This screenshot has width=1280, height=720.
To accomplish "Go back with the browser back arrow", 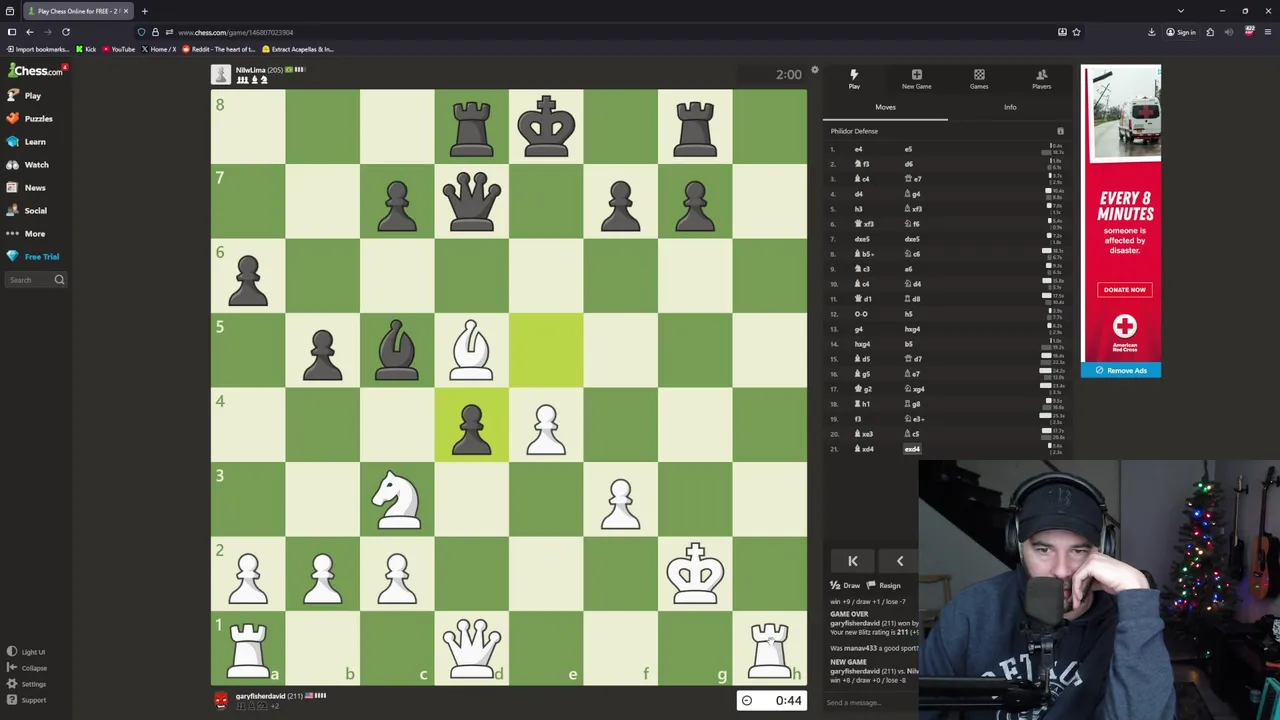I will coord(29,32).
